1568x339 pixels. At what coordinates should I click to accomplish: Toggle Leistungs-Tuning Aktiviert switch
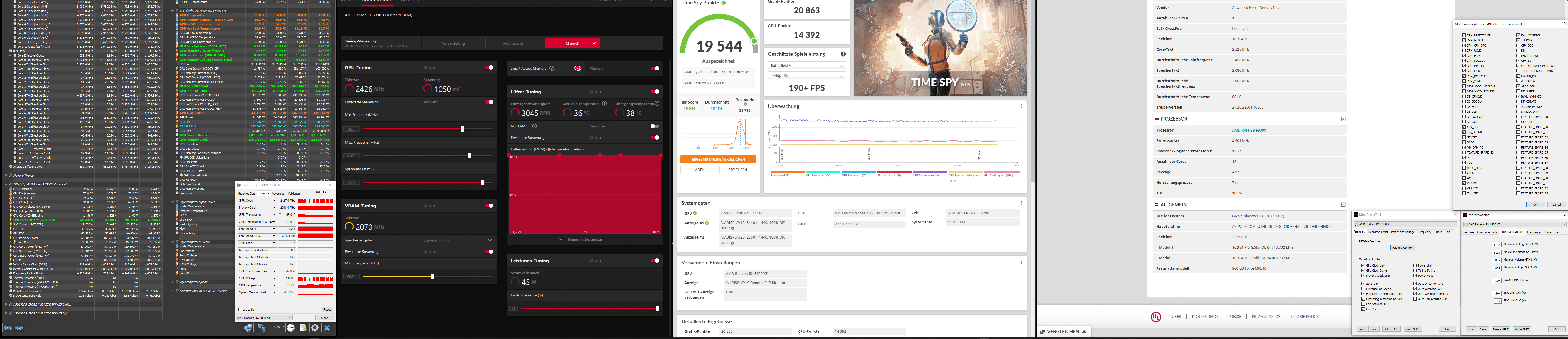[x=655, y=261]
